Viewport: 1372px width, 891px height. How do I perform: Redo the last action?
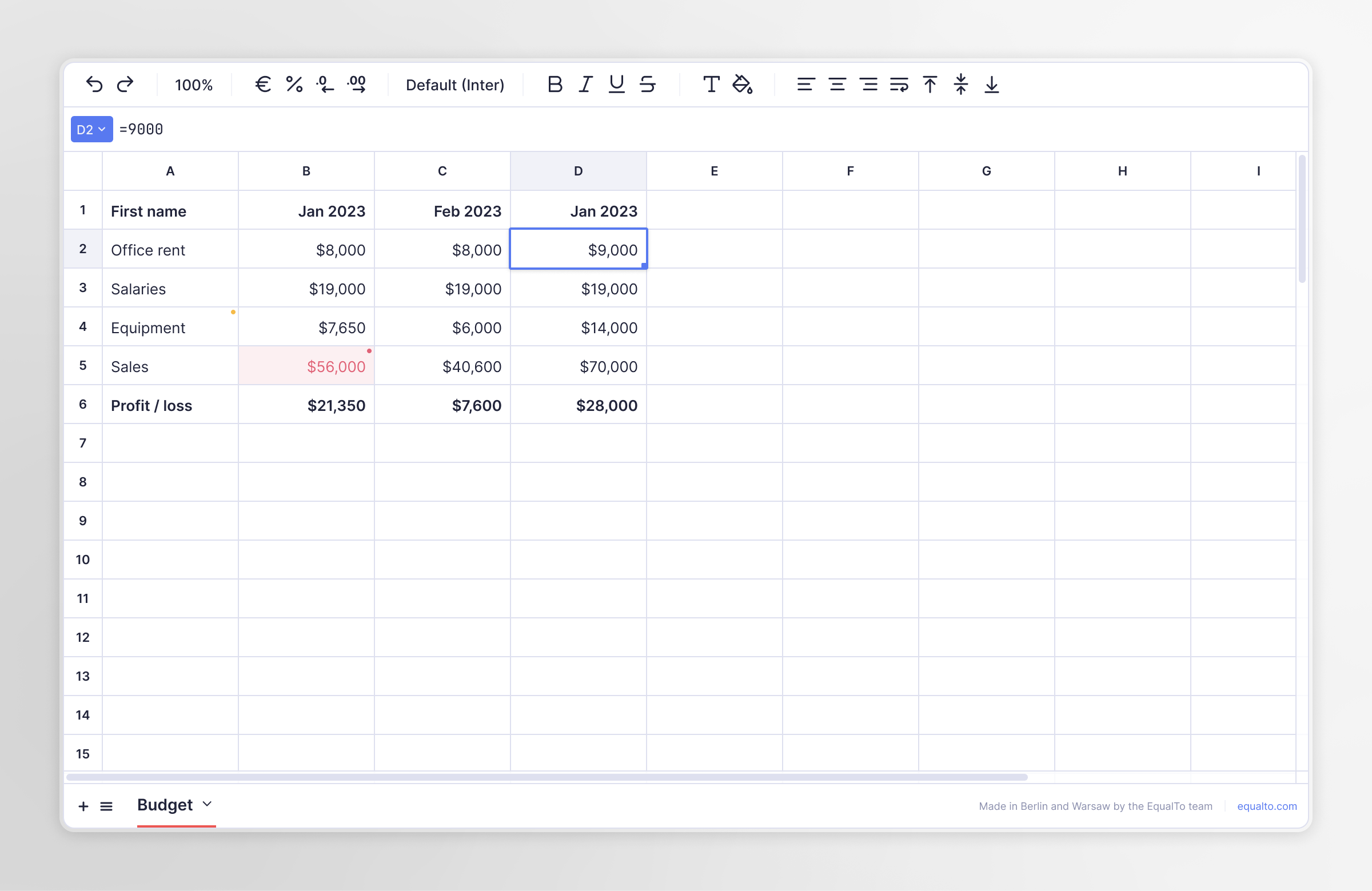point(125,85)
